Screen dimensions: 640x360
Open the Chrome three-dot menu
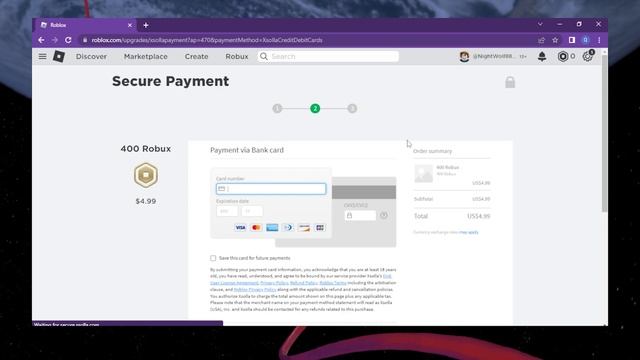(599, 40)
